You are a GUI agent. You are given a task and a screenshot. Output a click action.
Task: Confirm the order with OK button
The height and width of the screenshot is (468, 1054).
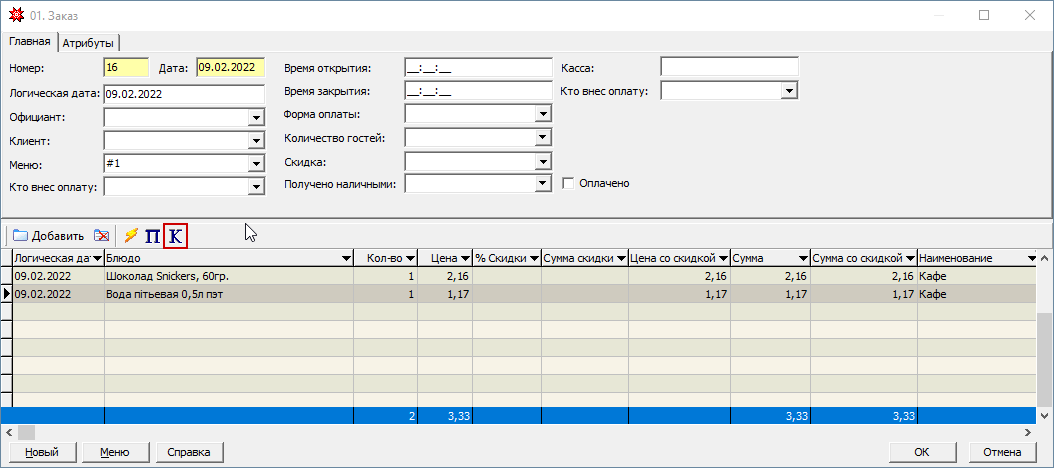coord(922,452)
